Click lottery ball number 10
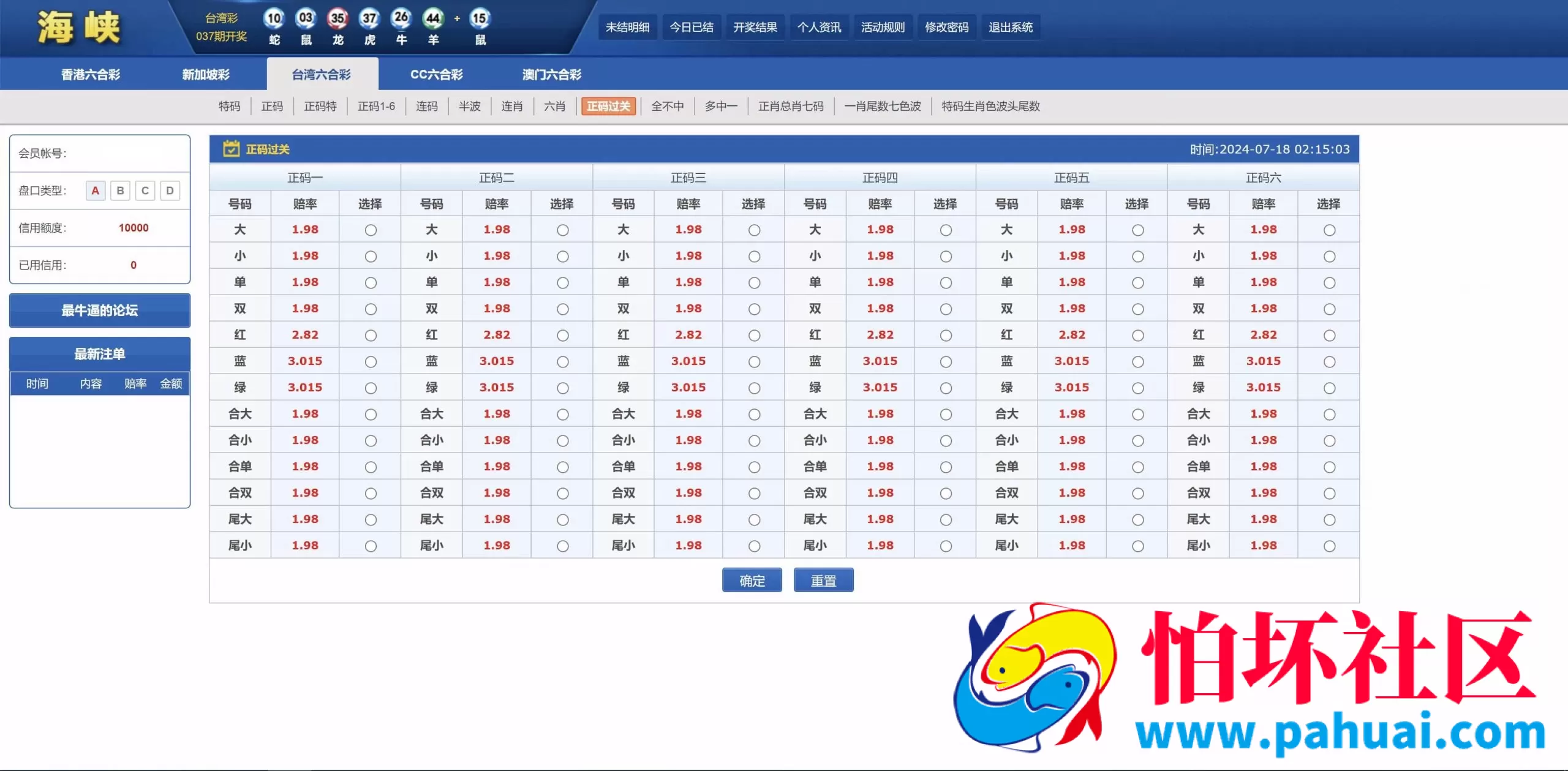The image size is (1568, 771). click(x=274, y=18)
